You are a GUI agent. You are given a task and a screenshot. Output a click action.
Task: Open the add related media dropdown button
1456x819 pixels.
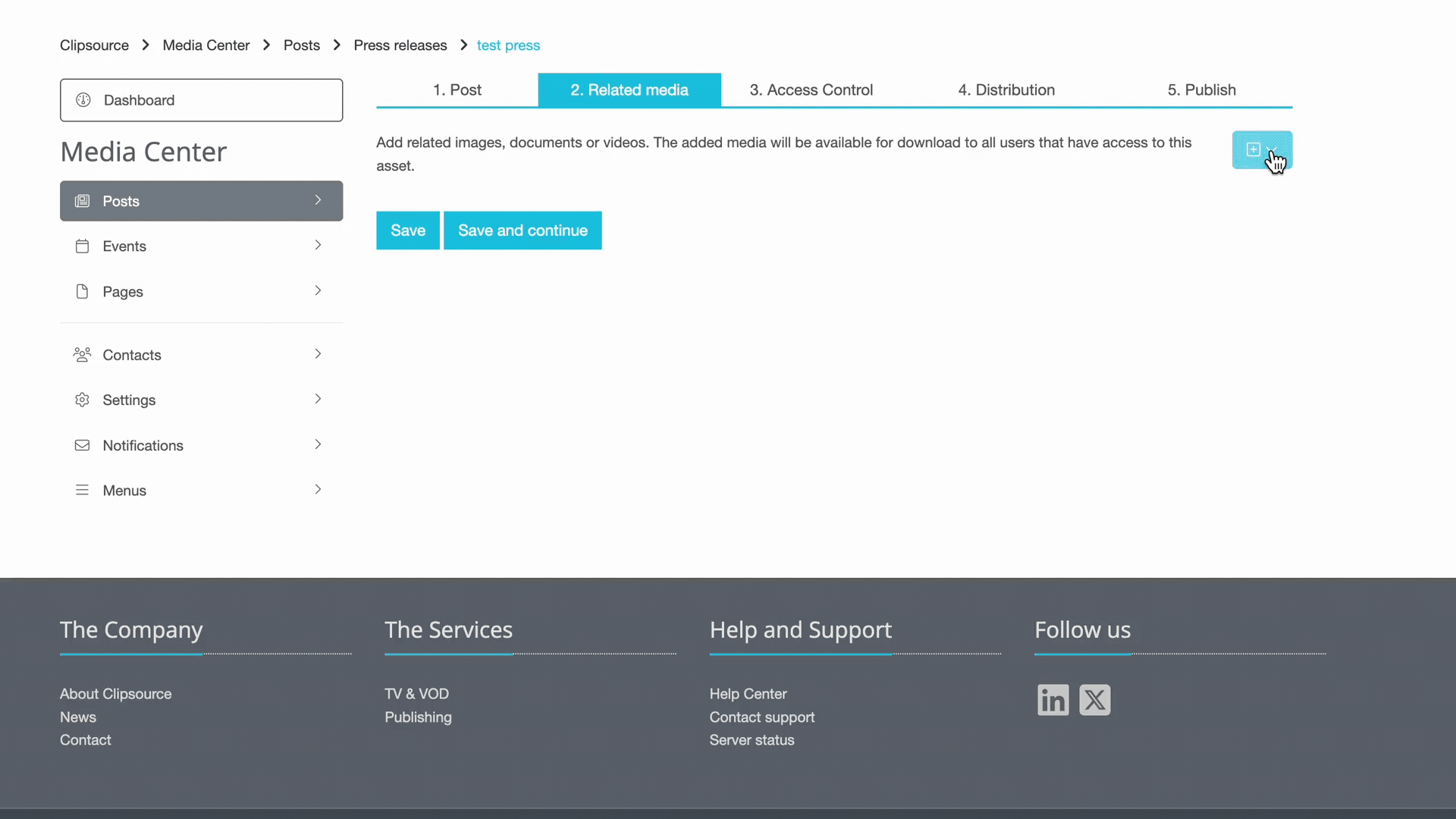1262,150
